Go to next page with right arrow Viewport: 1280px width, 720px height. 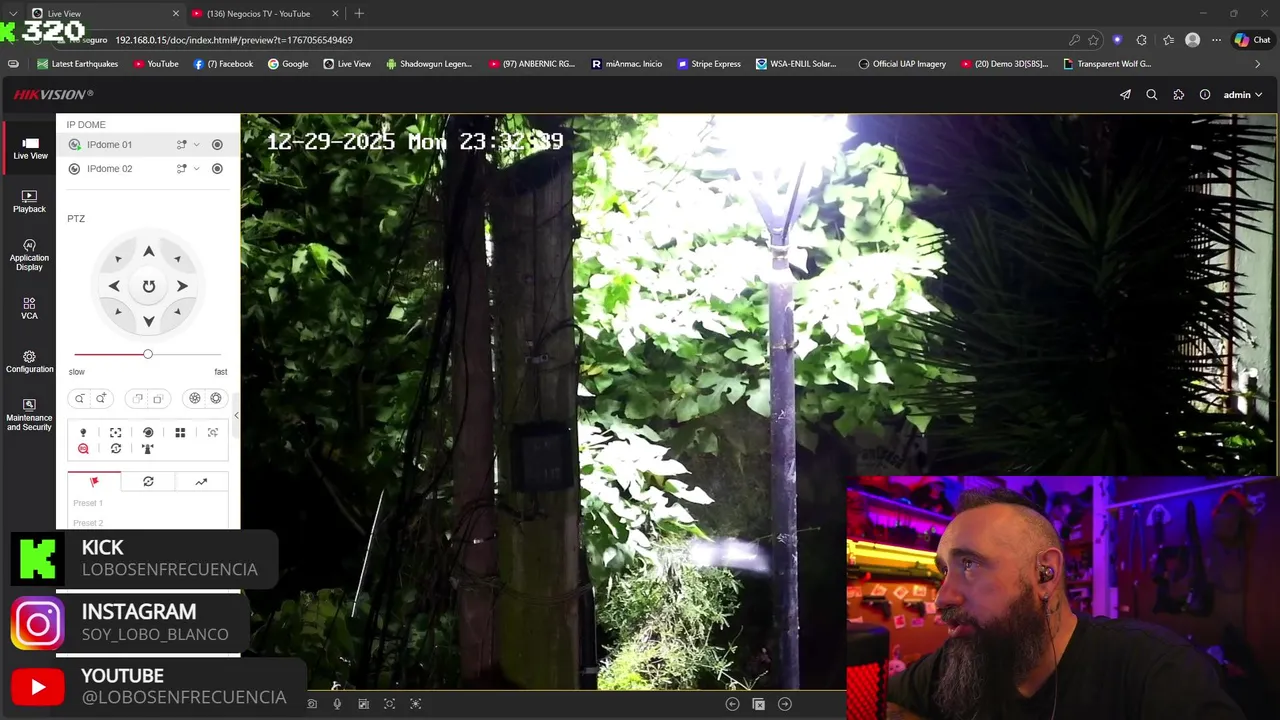click(x=785, y=704)
